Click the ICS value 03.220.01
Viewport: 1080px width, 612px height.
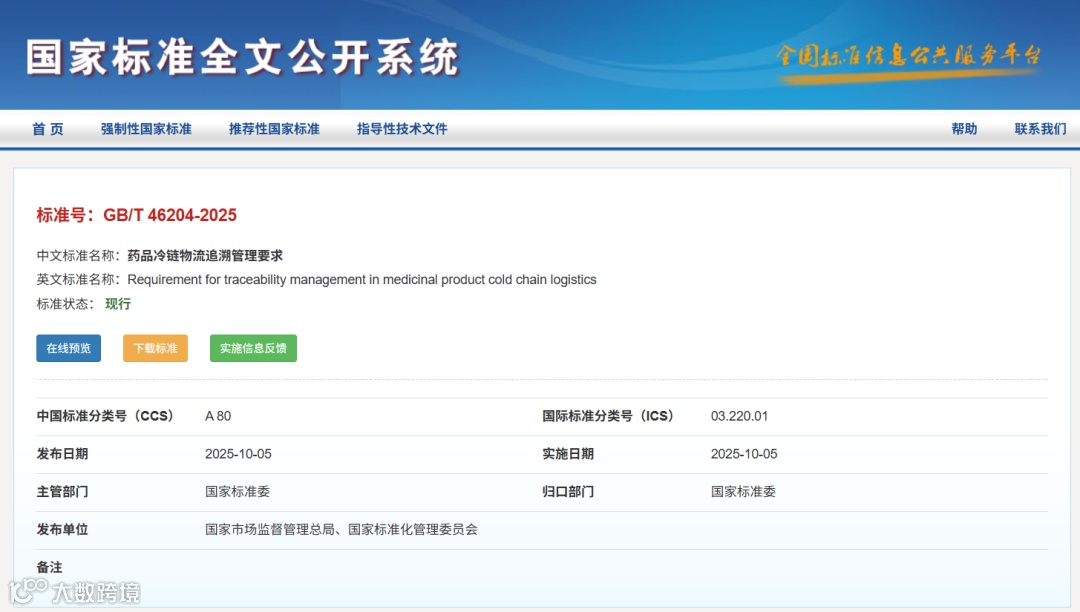(x=739, y=416)
